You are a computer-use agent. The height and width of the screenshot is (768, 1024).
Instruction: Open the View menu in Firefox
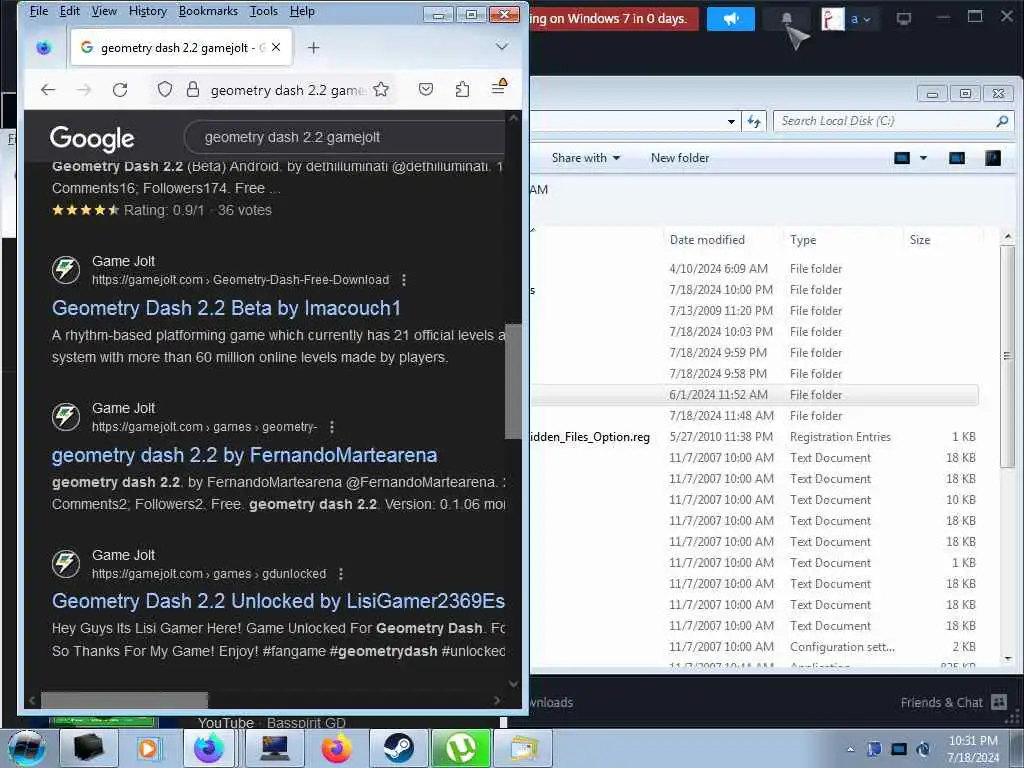pyautogui.click(x=104, y=11)
